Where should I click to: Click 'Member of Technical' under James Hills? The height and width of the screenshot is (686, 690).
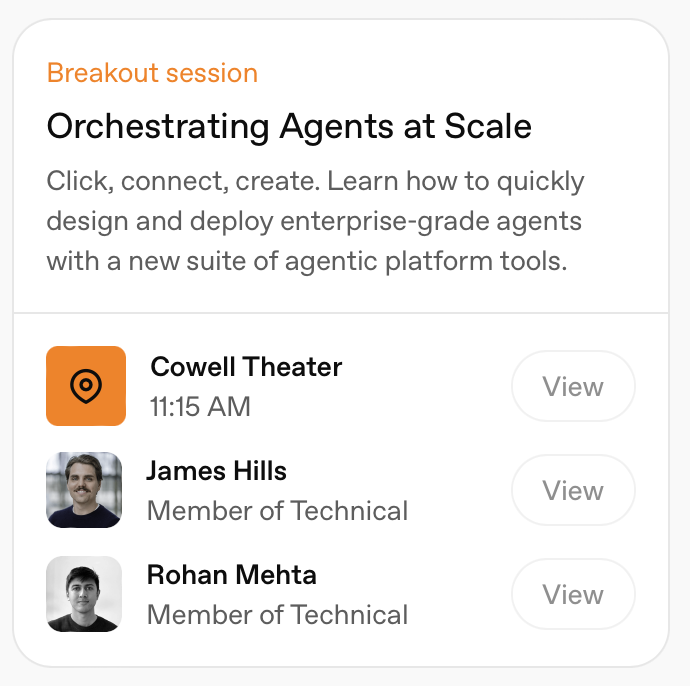point(277,511)
